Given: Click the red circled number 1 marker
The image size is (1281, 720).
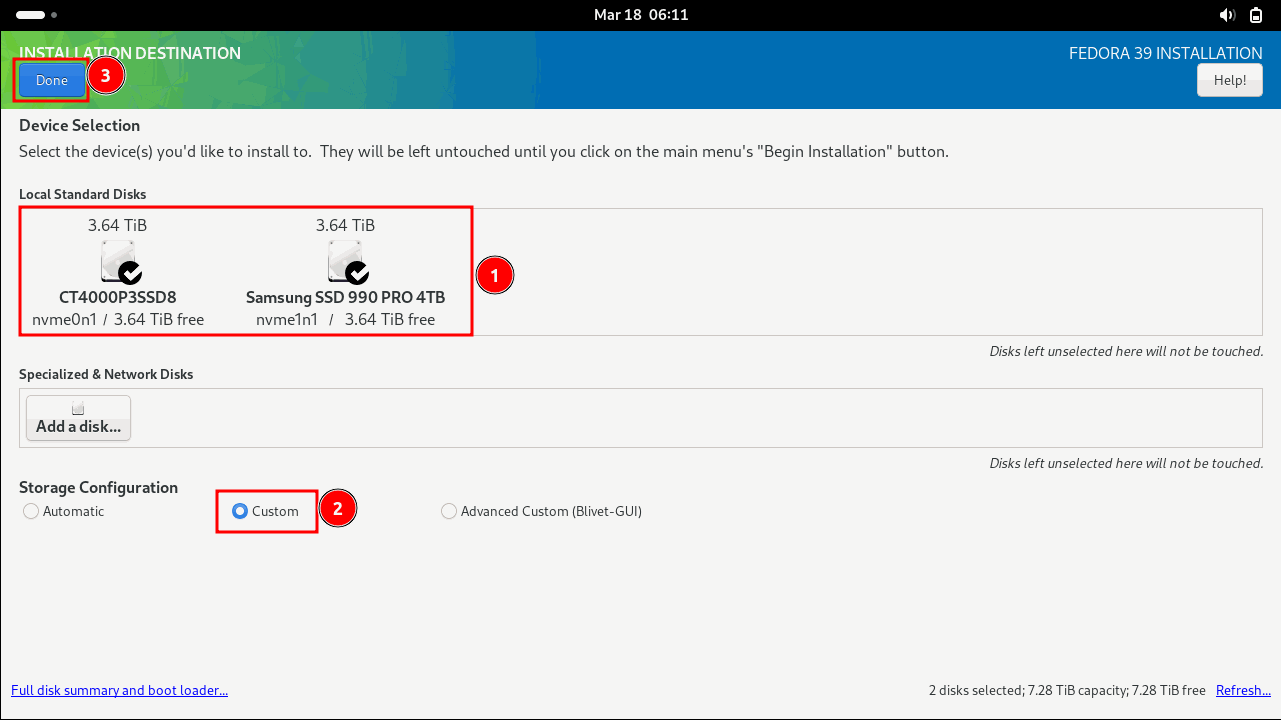Looking at the screenshot, I should [x=494, y=275].
